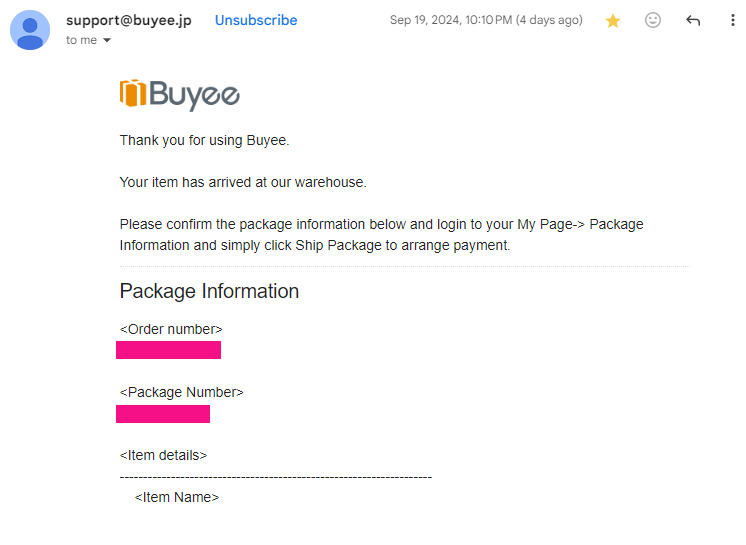Click the "Thank you for using Buyee" line
746x545 pixels.
coord(204,140)
